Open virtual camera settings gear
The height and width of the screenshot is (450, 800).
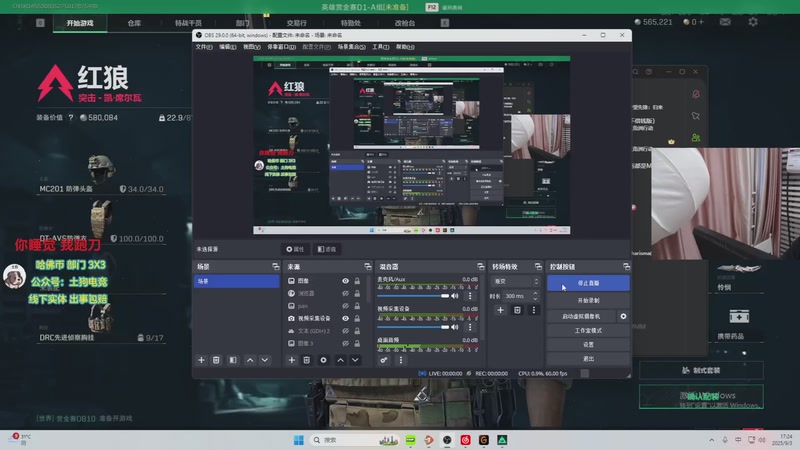click(623, 316)
